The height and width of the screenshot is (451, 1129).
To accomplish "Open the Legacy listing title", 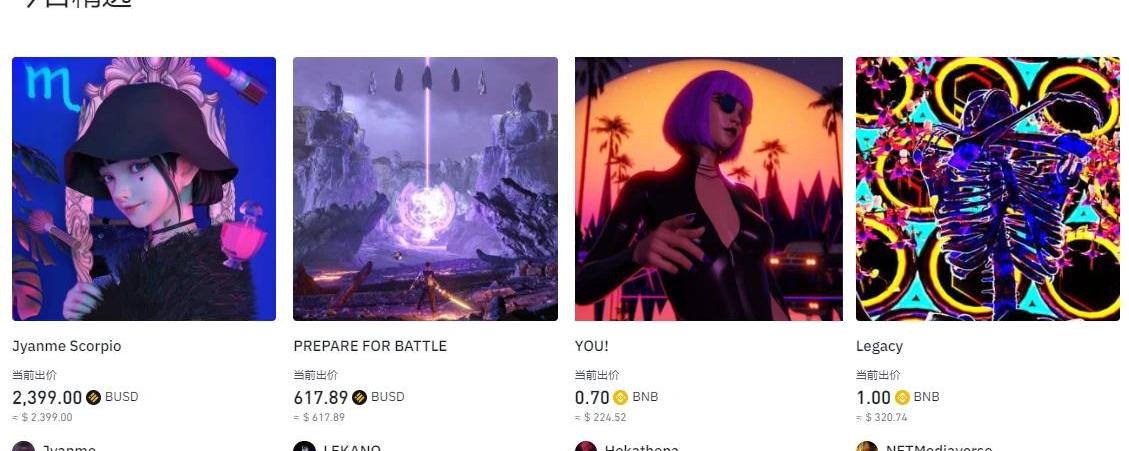I will click(x=879, y=346).
